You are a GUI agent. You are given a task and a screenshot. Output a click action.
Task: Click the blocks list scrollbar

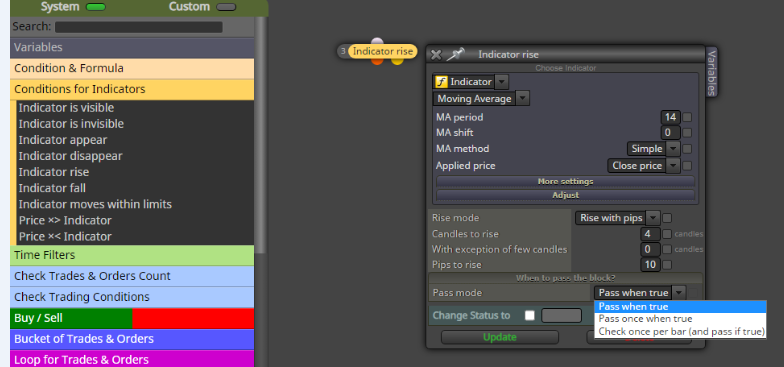(260, 135)
